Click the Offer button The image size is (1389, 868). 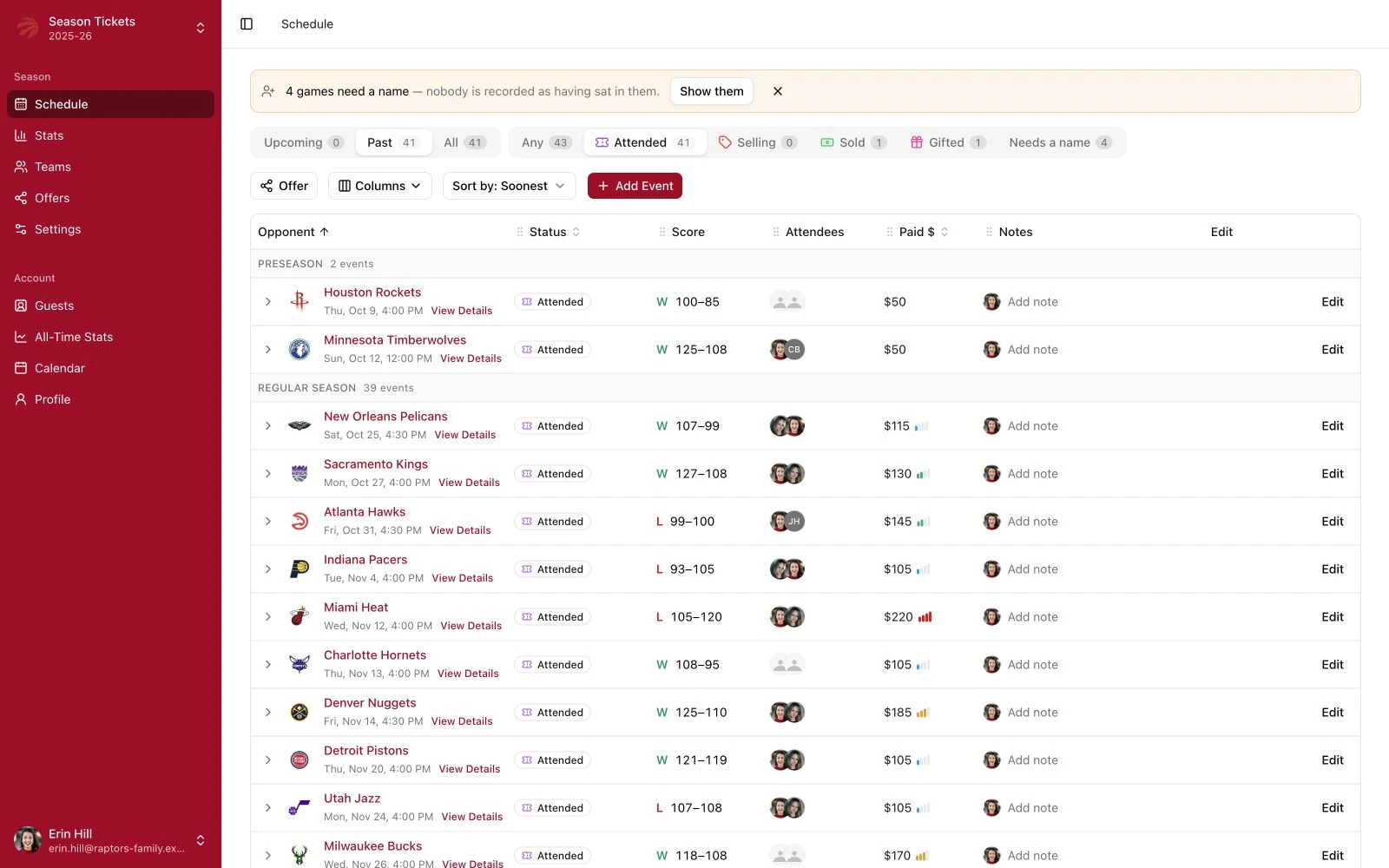tap(284, 186)
